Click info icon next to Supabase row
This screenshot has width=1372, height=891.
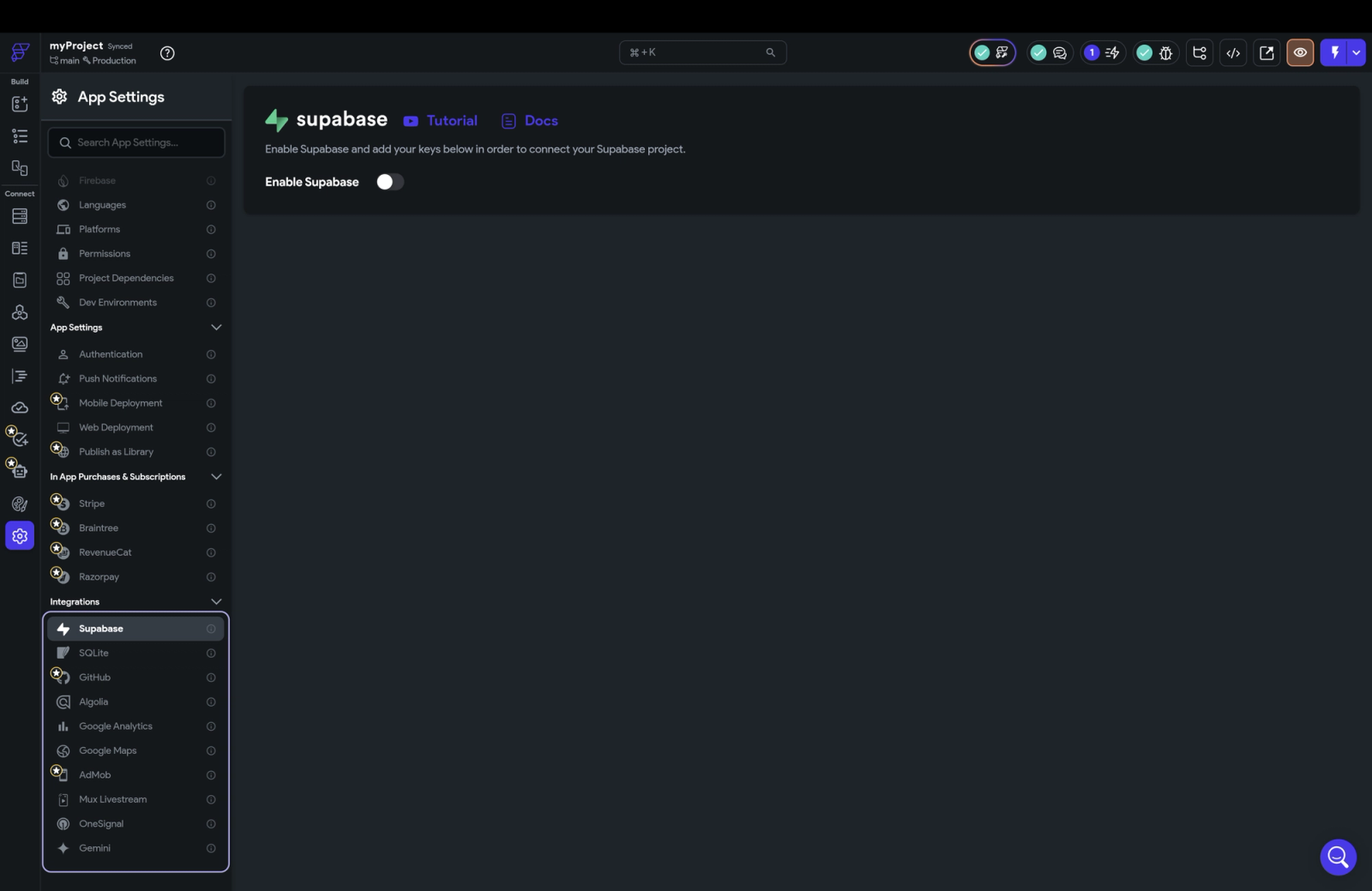[211, 629]
